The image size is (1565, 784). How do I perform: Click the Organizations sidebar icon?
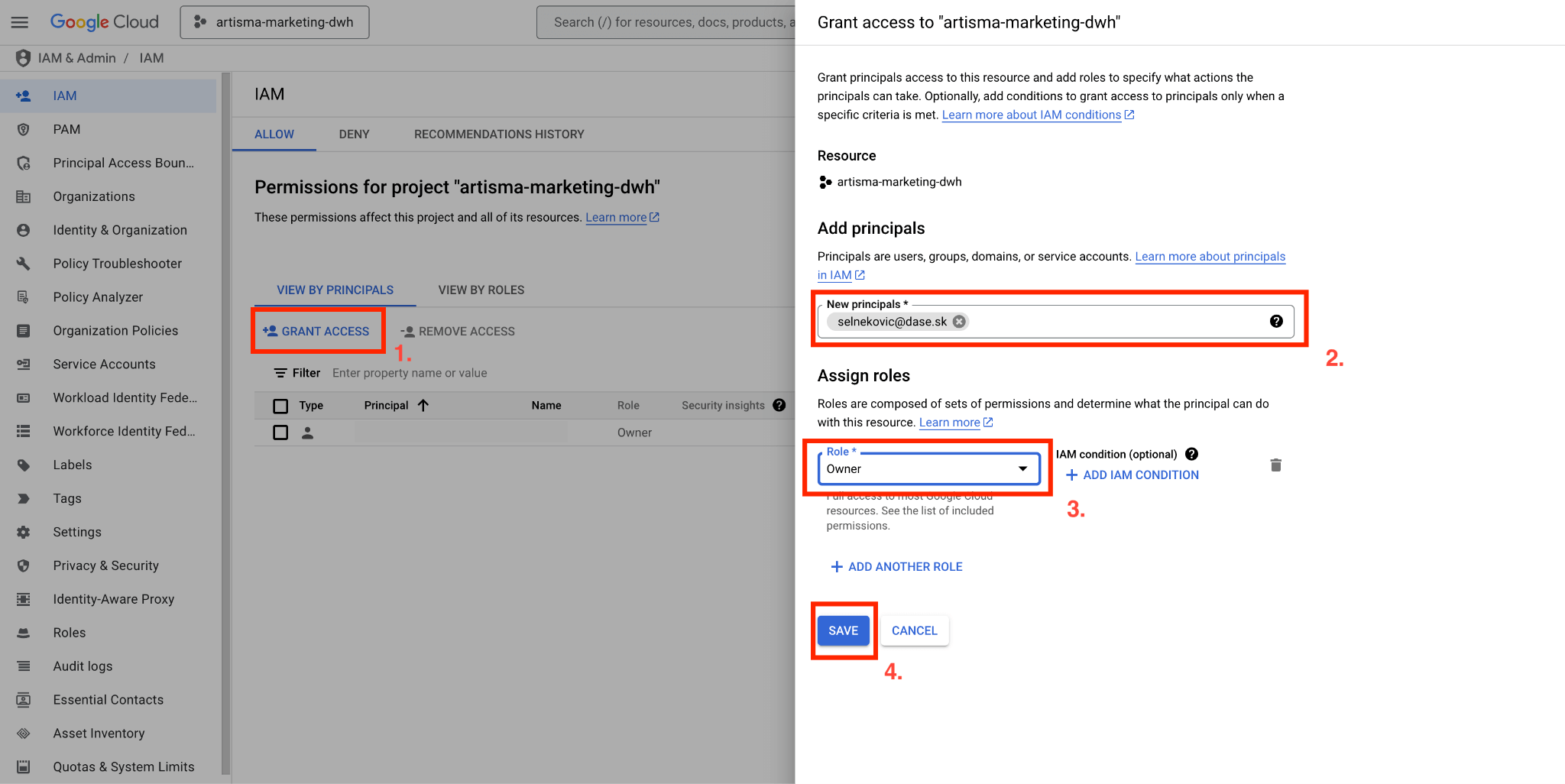click(x=24, y=197)
